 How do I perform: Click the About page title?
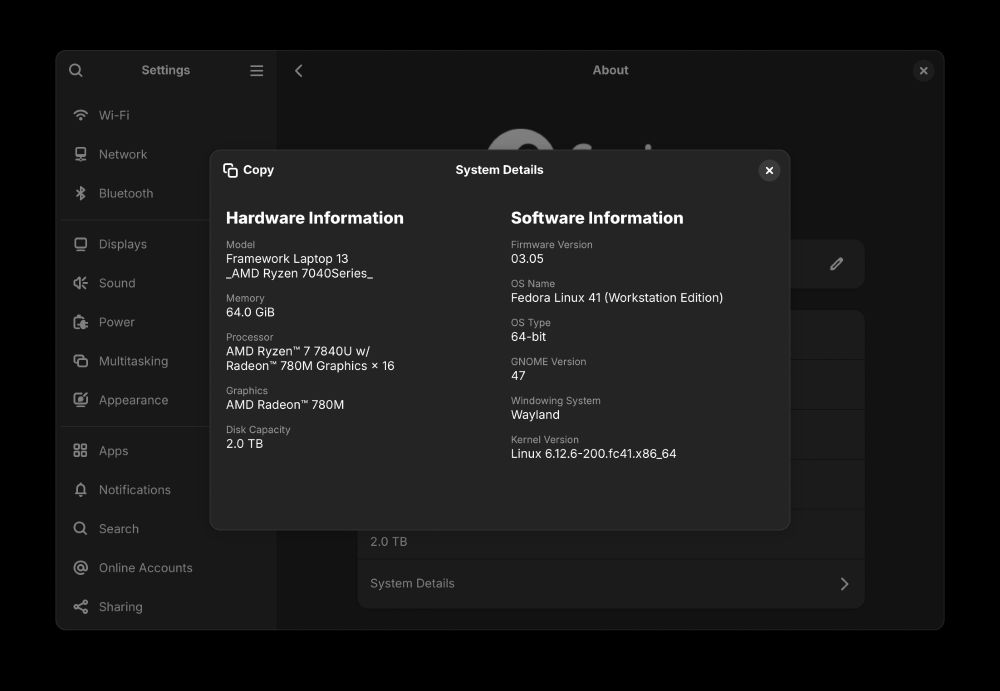(x=610, y=70)
